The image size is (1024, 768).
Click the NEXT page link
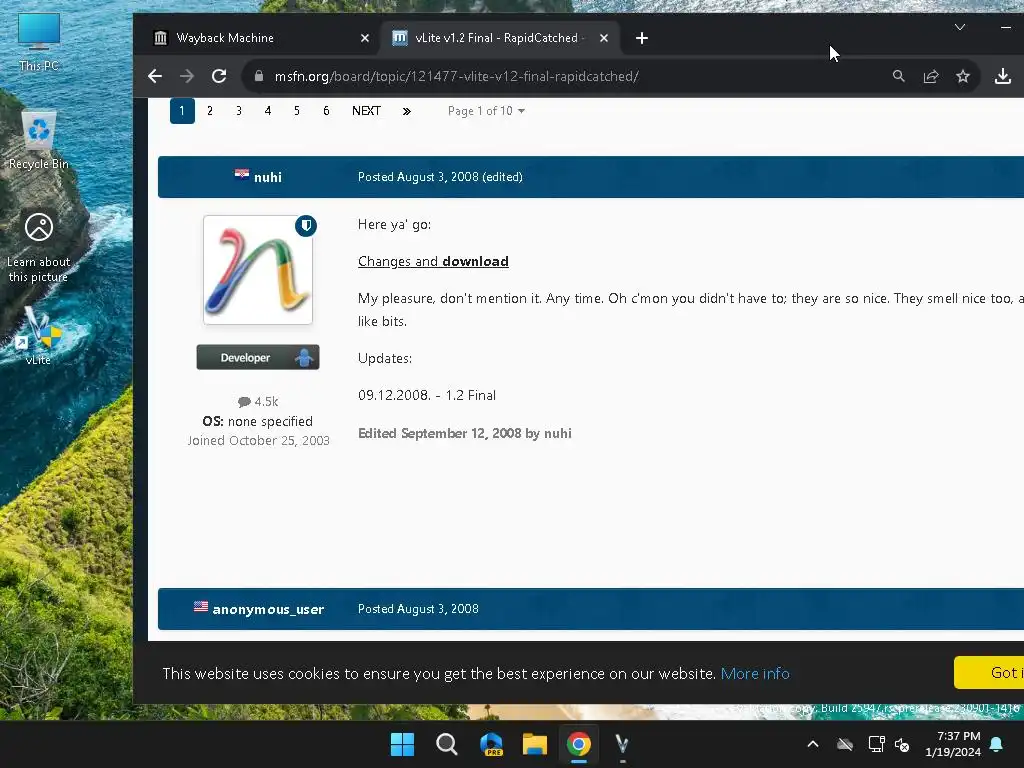[x=366, y=111]
